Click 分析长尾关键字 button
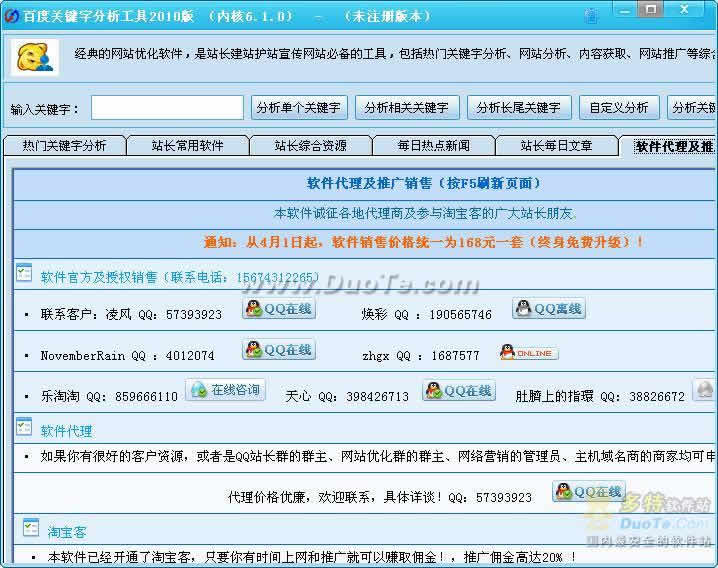The image size is (718, 568). [519, 108]
